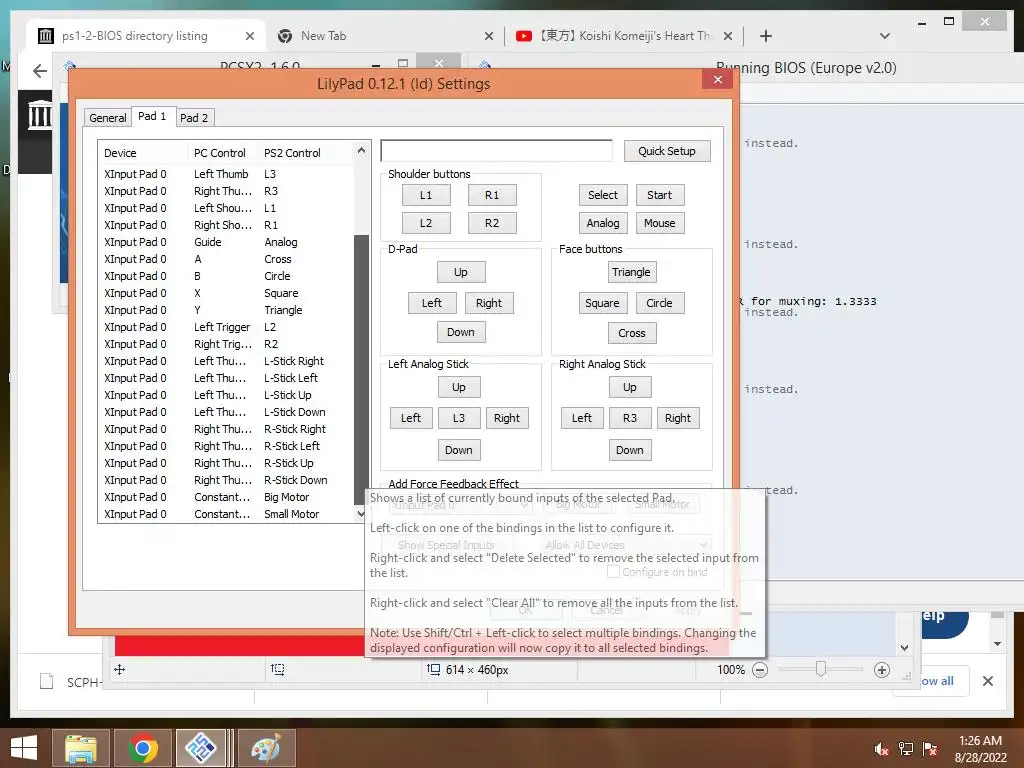Select ps1-2-BIOS directory listing tab
Viewport: 1024px width, 768px height.
coord(145,36)
